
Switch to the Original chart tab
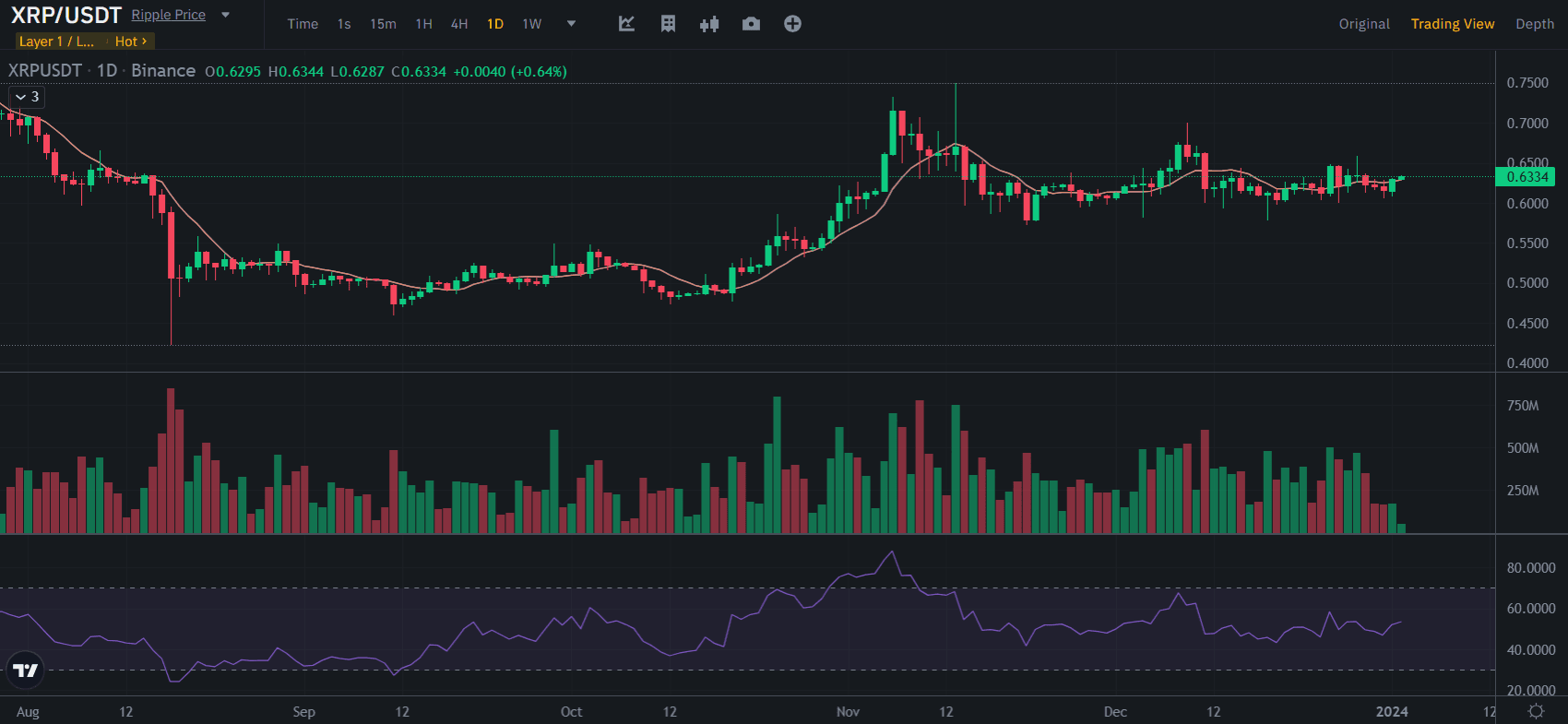pyautogui.click(x=1364, y=24)
